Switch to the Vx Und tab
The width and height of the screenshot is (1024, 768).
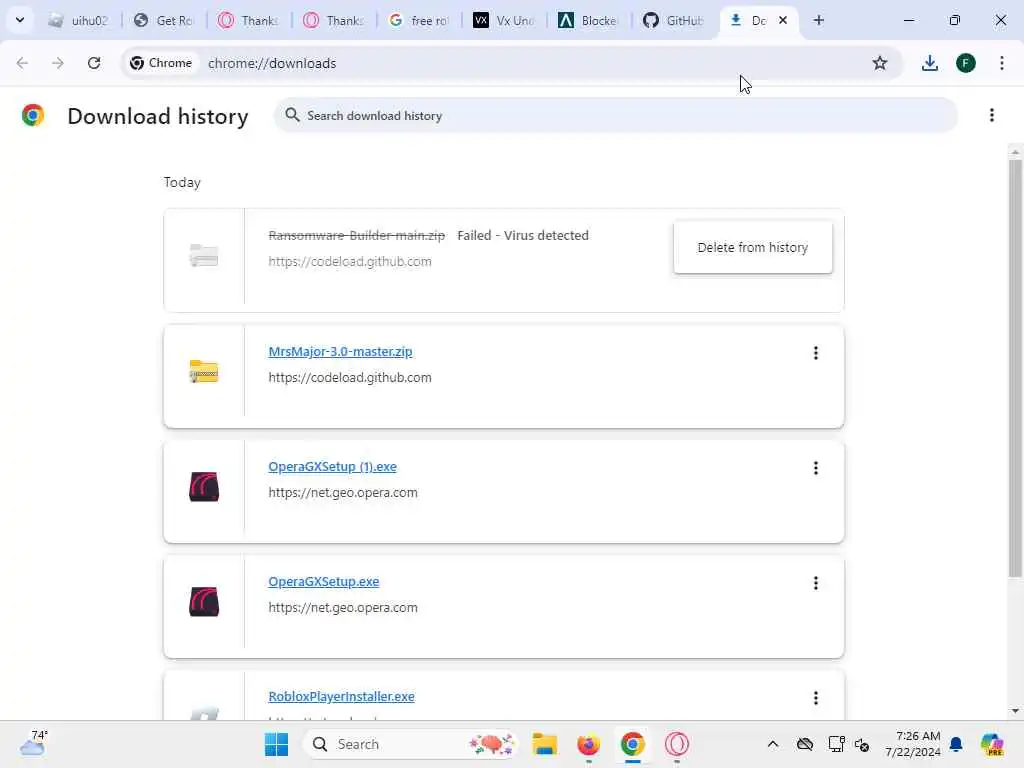(504, 20)
